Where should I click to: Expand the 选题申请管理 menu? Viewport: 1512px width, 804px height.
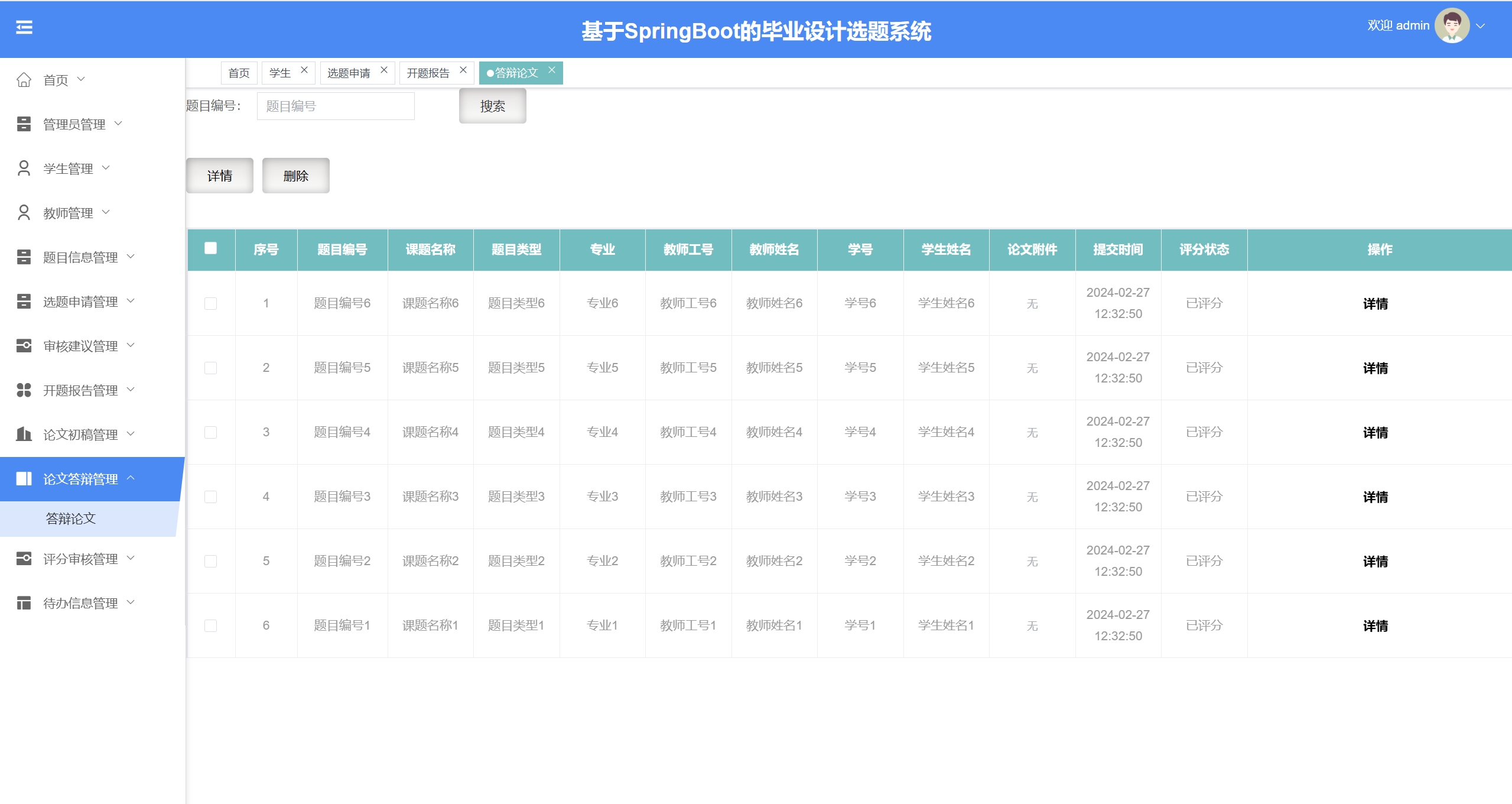pos(131,301)
